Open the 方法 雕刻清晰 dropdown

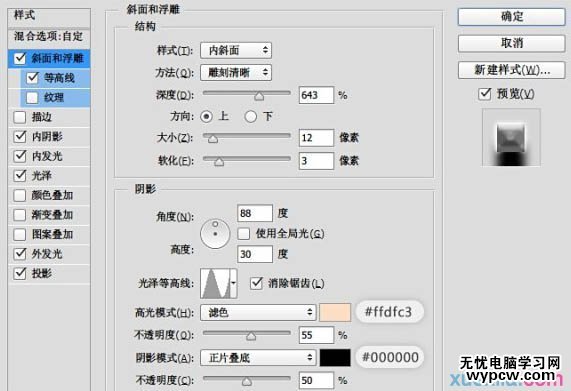(x=236, y=72)
